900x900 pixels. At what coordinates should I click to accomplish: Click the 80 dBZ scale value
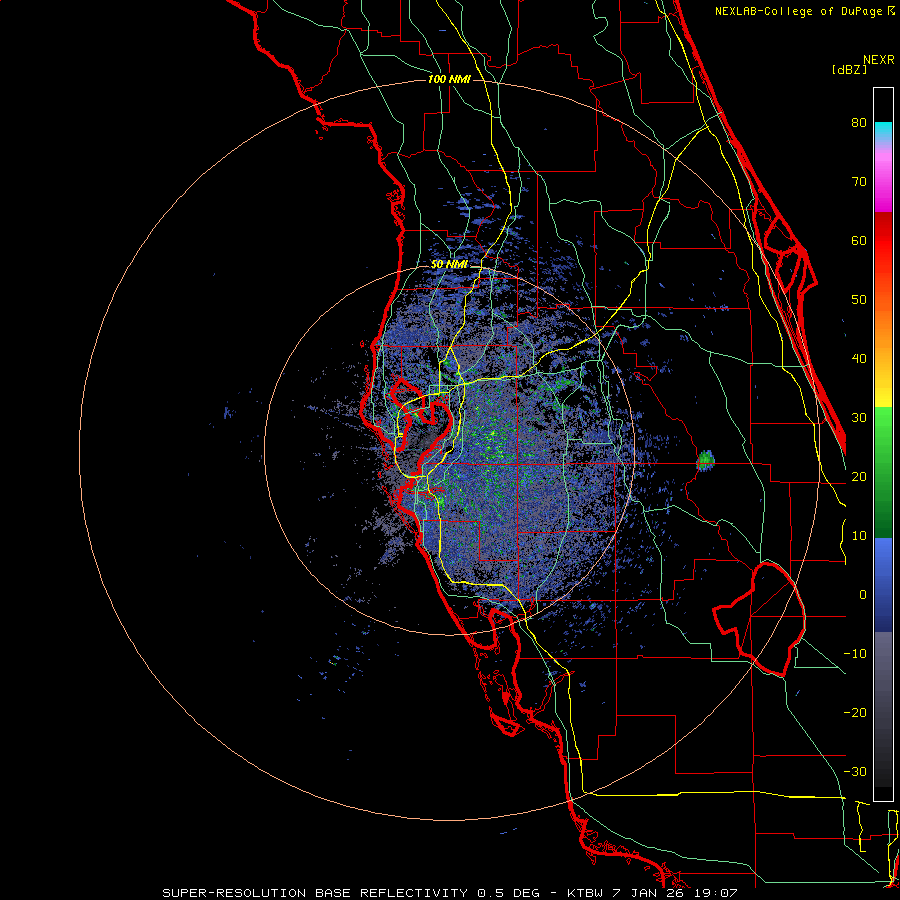coord(859,123)
